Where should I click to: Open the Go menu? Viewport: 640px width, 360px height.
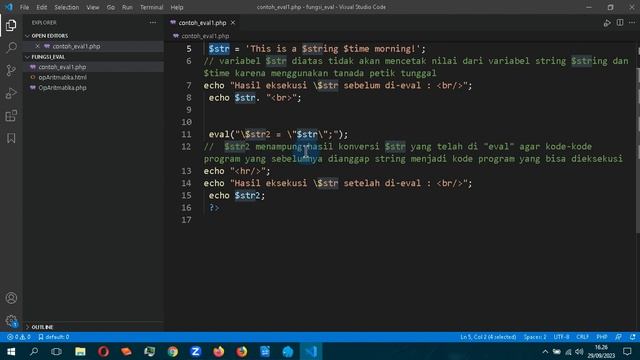pos(111,7)
